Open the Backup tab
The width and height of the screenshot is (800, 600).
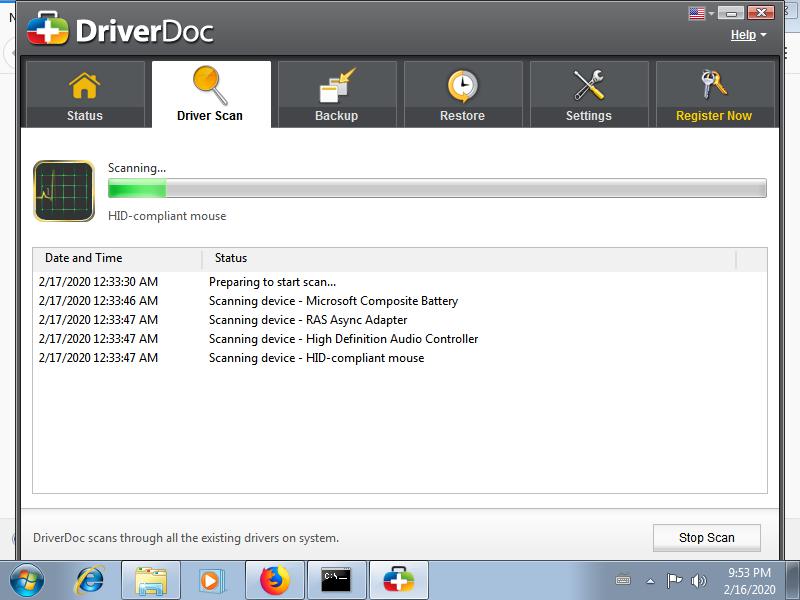pyautogui.click(x=337, y=94)
